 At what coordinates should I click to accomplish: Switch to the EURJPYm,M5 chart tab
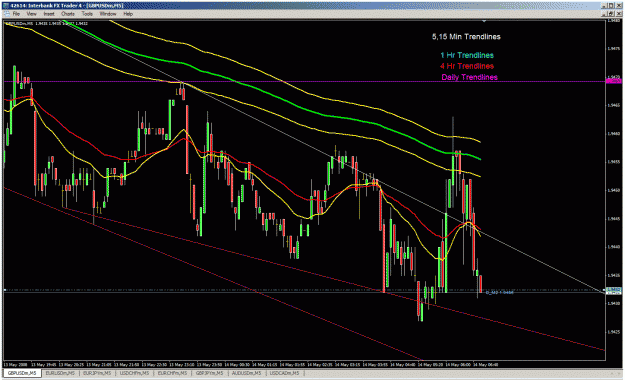point(97,373)
